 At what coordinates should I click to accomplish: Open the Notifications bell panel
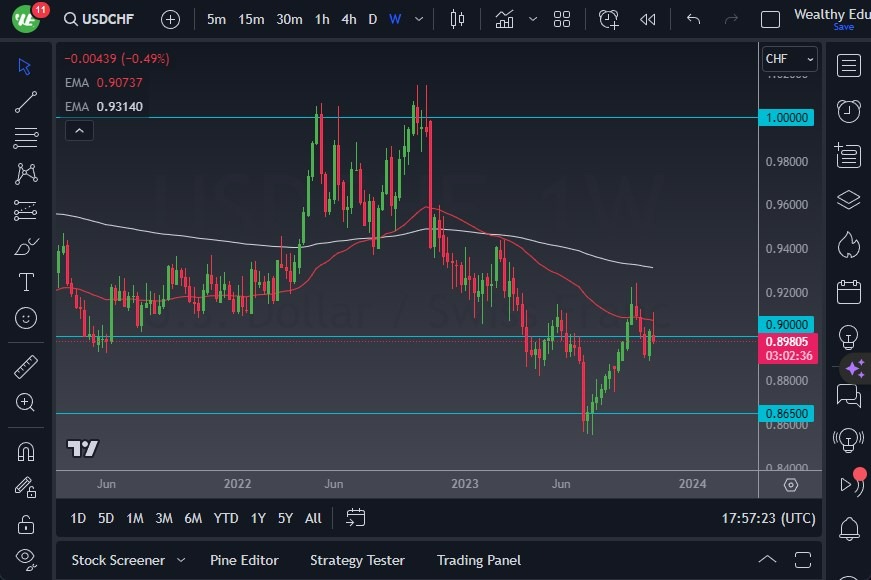pos(848,525)
